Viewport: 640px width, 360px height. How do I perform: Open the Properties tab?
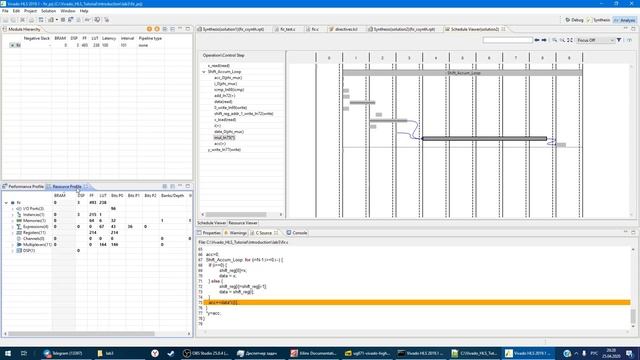(209, 233)
